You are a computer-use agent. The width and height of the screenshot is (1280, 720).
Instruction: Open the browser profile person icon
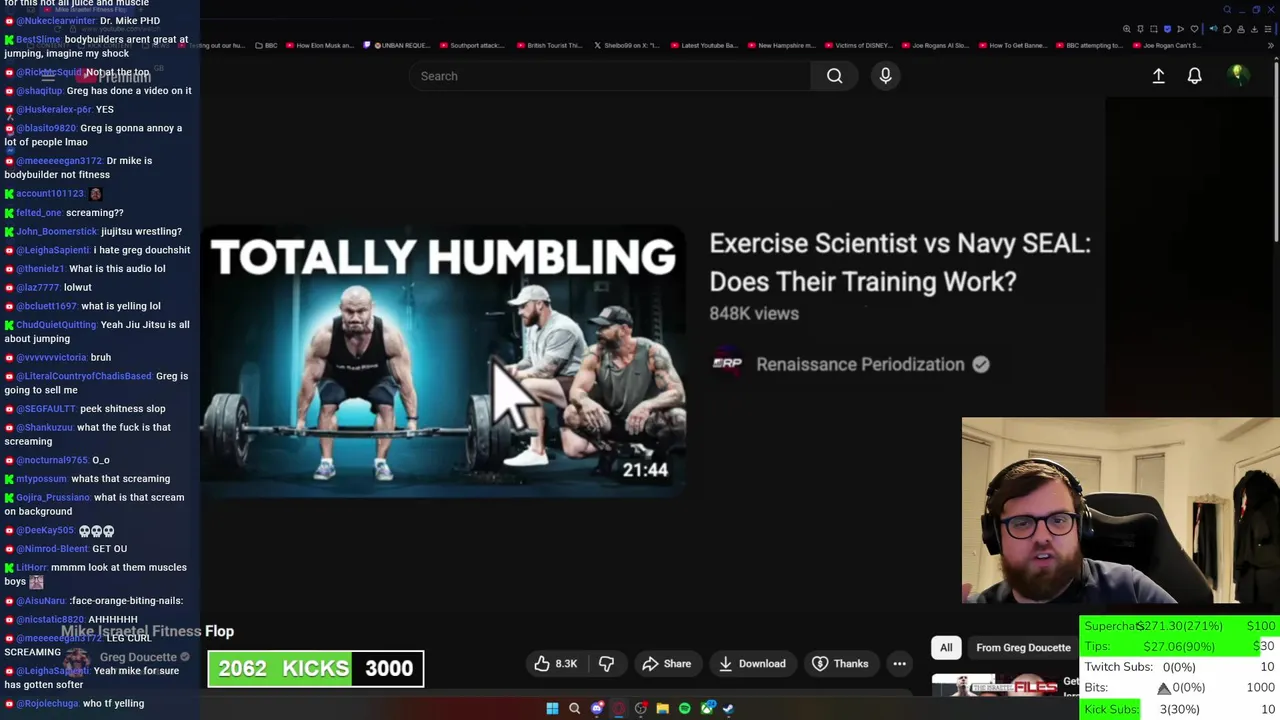pos(1241,29)
